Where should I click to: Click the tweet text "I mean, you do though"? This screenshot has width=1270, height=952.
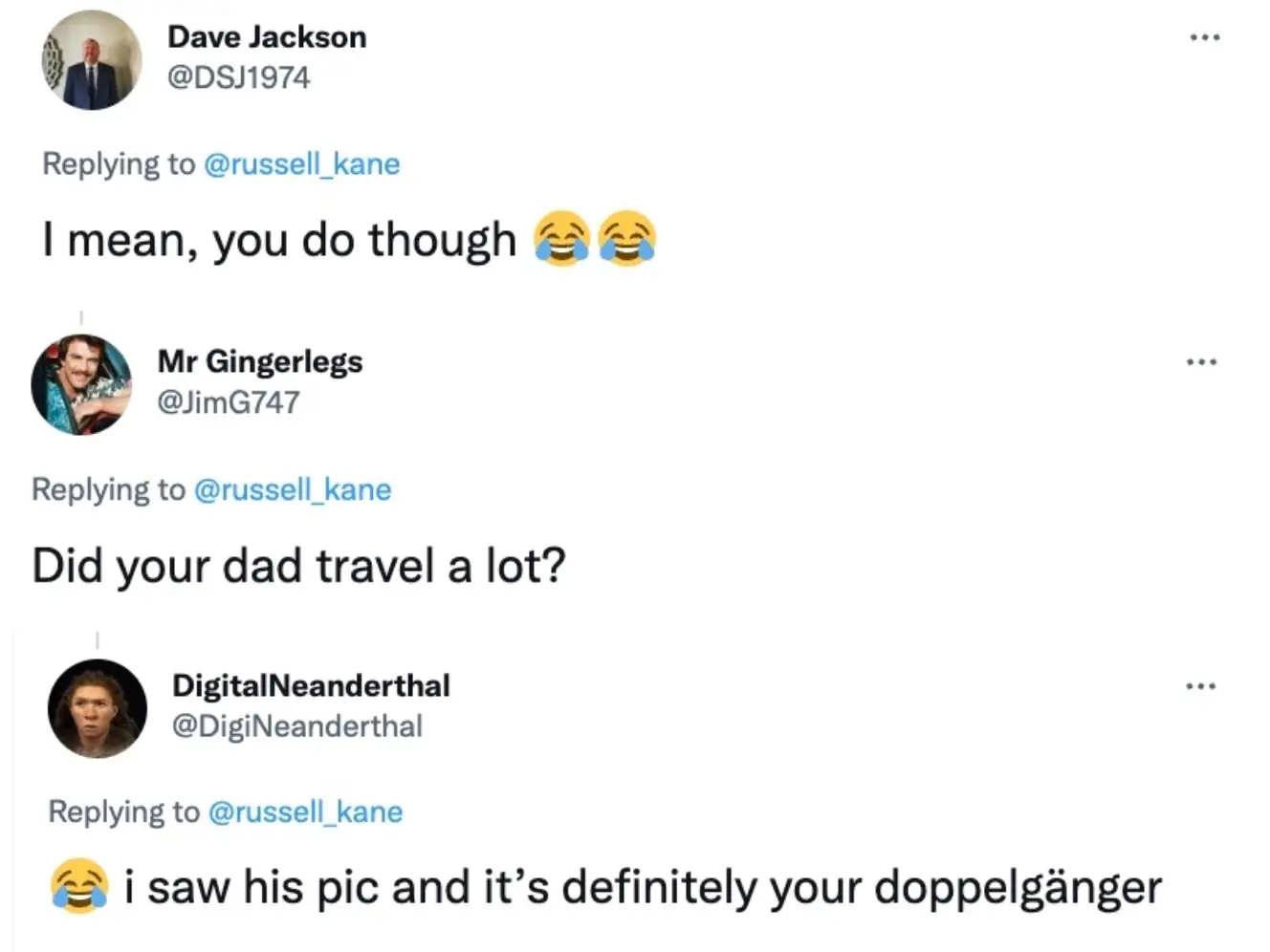(x=278, y=239)
